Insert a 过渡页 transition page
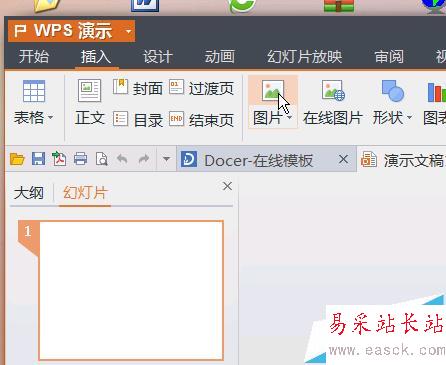 pos(201,88)
